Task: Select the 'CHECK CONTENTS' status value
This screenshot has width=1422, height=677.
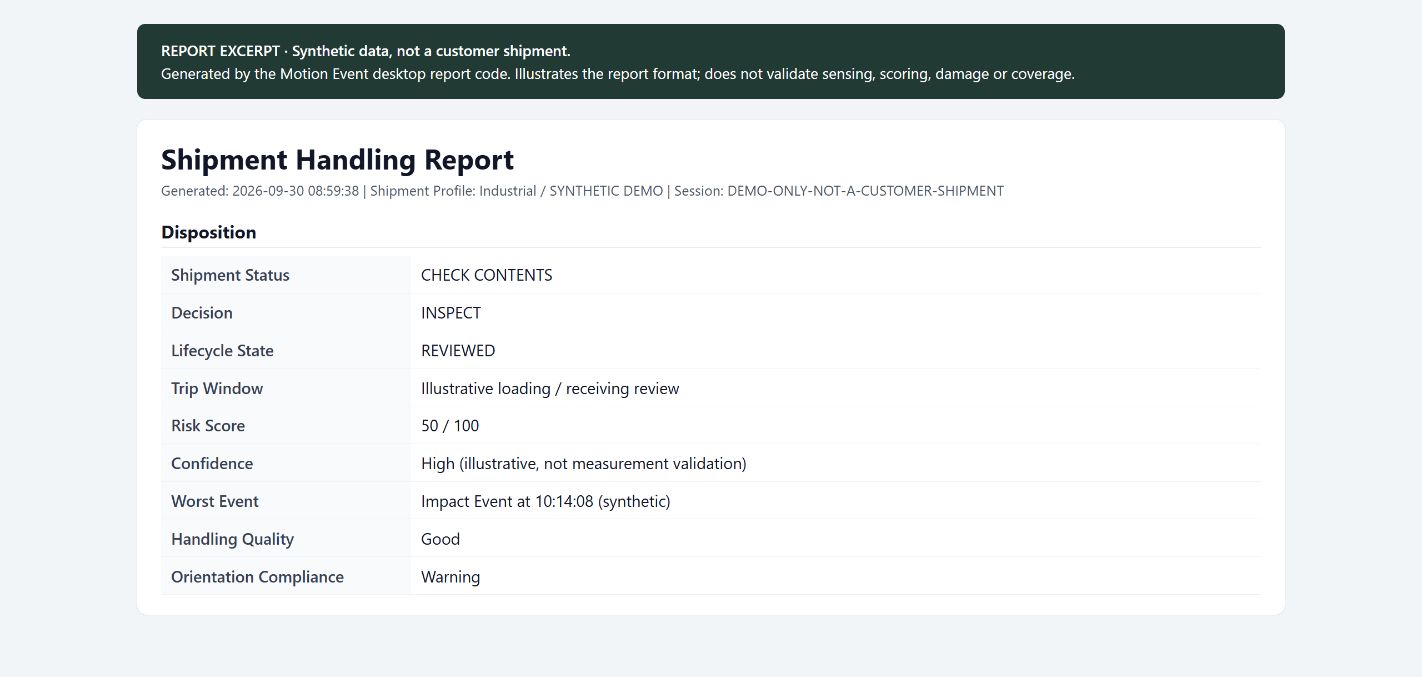Action: [486, 275]
